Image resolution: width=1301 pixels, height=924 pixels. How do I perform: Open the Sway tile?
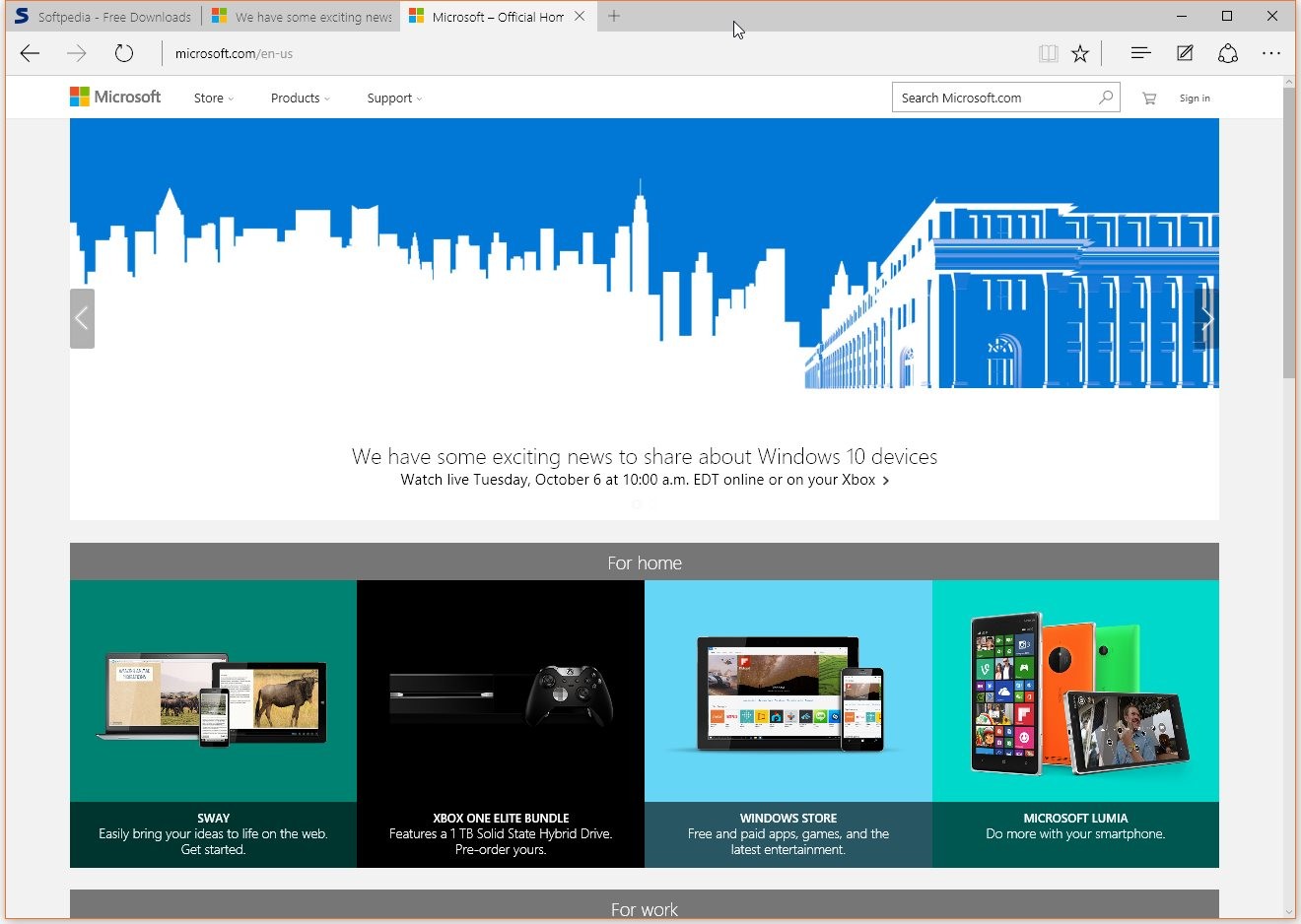(213, 724)
